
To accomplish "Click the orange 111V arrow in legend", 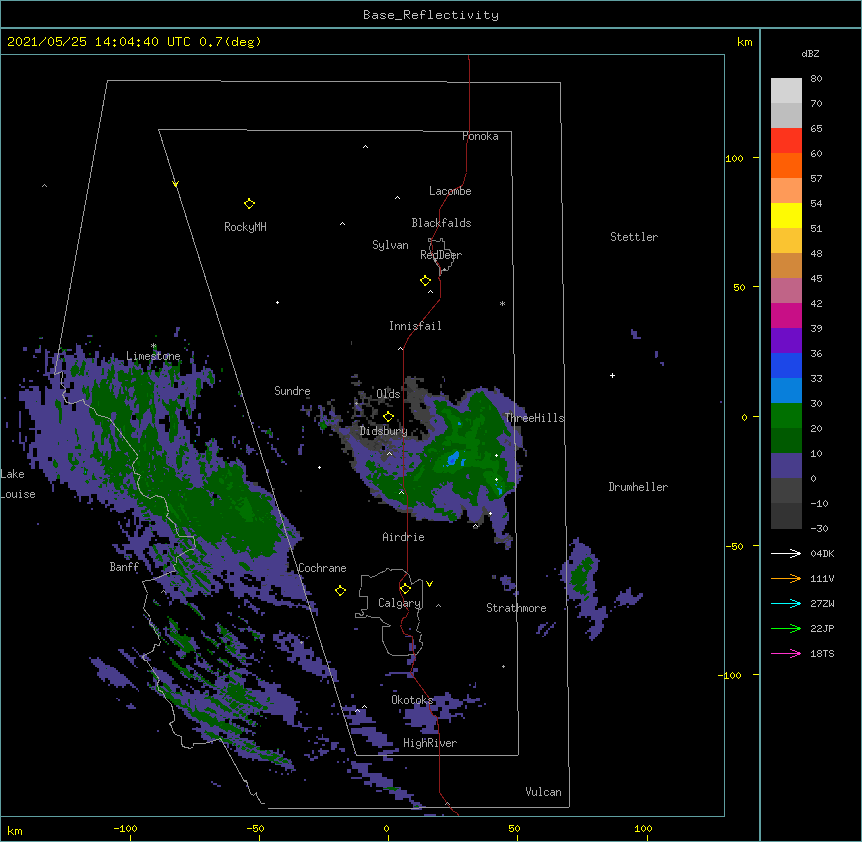I will coord(786,578).
